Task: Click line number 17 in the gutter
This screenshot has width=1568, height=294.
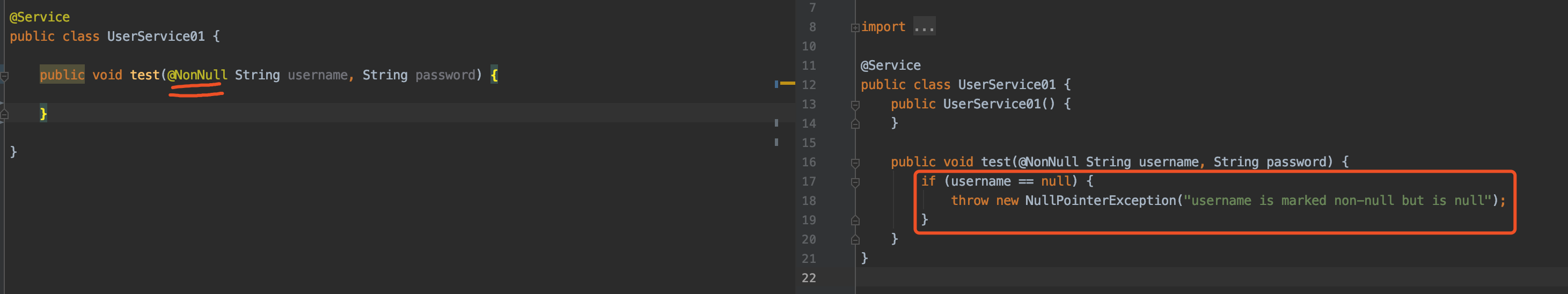Action: (808, 181)
